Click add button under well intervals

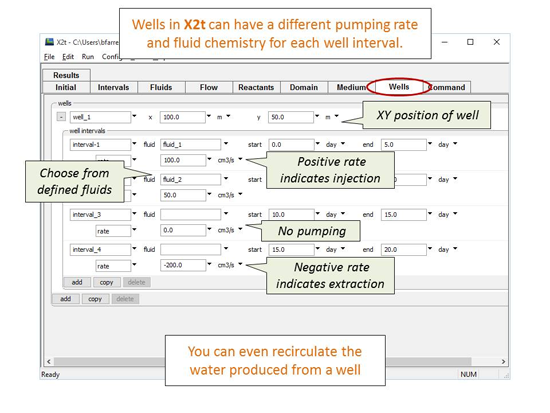77,282
